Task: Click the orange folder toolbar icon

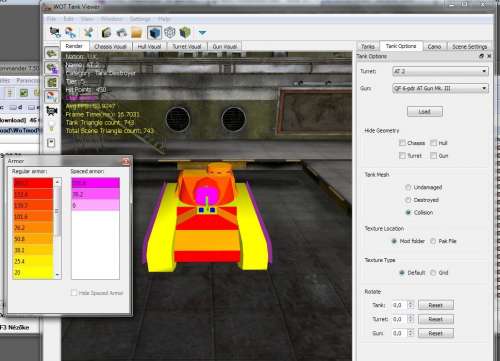Action: [x=137, y=33]
